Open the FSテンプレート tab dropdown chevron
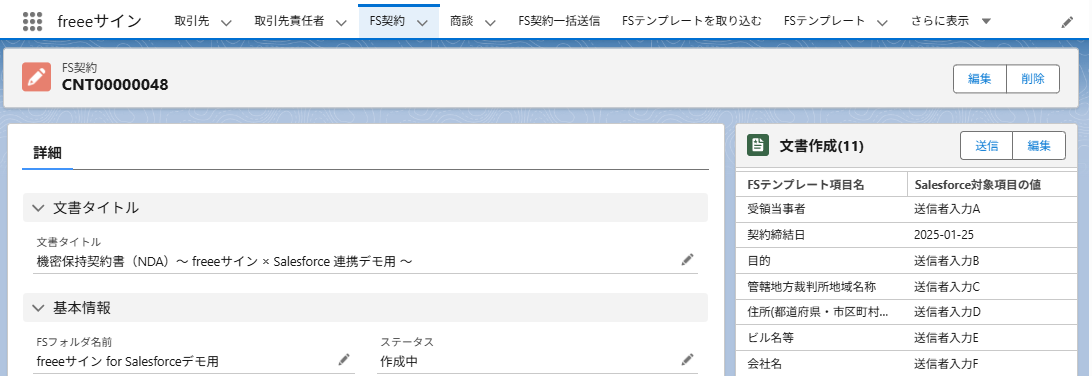The image size is (1092, 376). point(882,22)
